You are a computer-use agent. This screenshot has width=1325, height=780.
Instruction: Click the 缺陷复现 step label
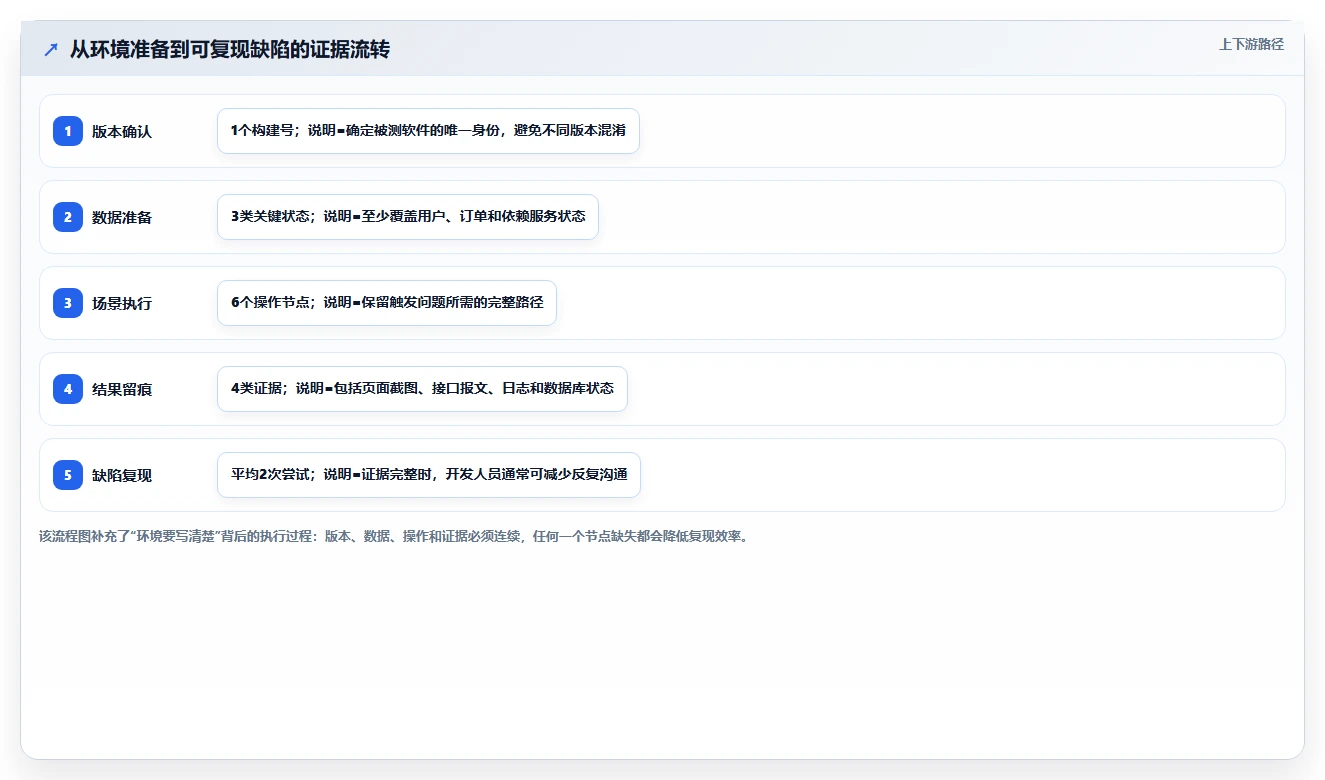(x=122, y=475)
